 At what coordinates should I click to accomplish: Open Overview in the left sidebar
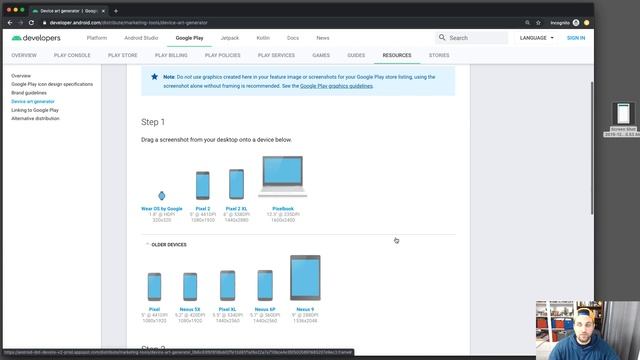click(x=21, y=76)
